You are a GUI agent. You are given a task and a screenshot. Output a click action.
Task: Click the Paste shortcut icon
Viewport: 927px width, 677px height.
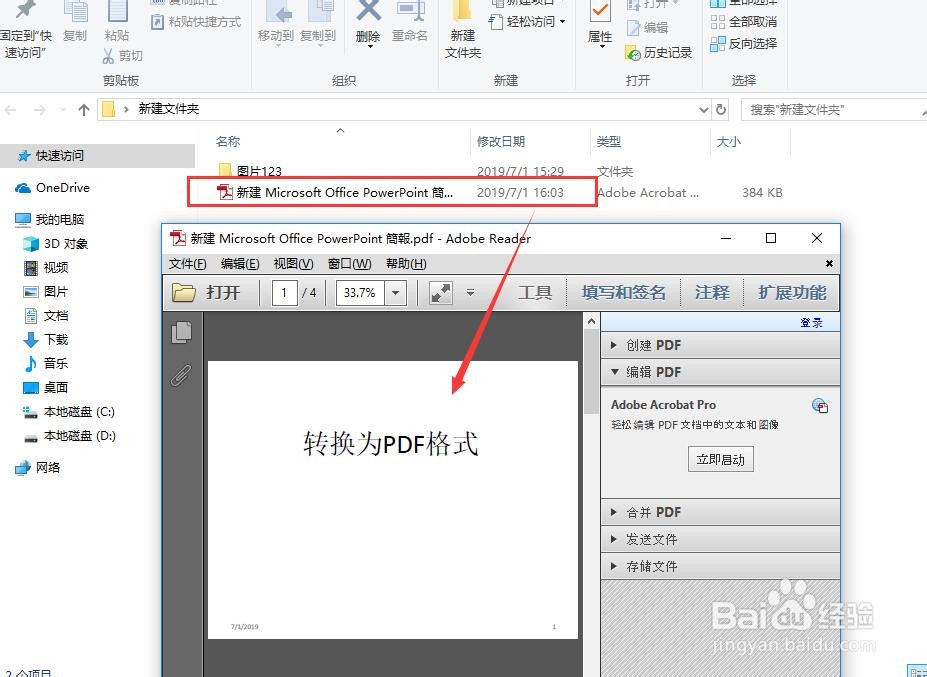(157, 22)
